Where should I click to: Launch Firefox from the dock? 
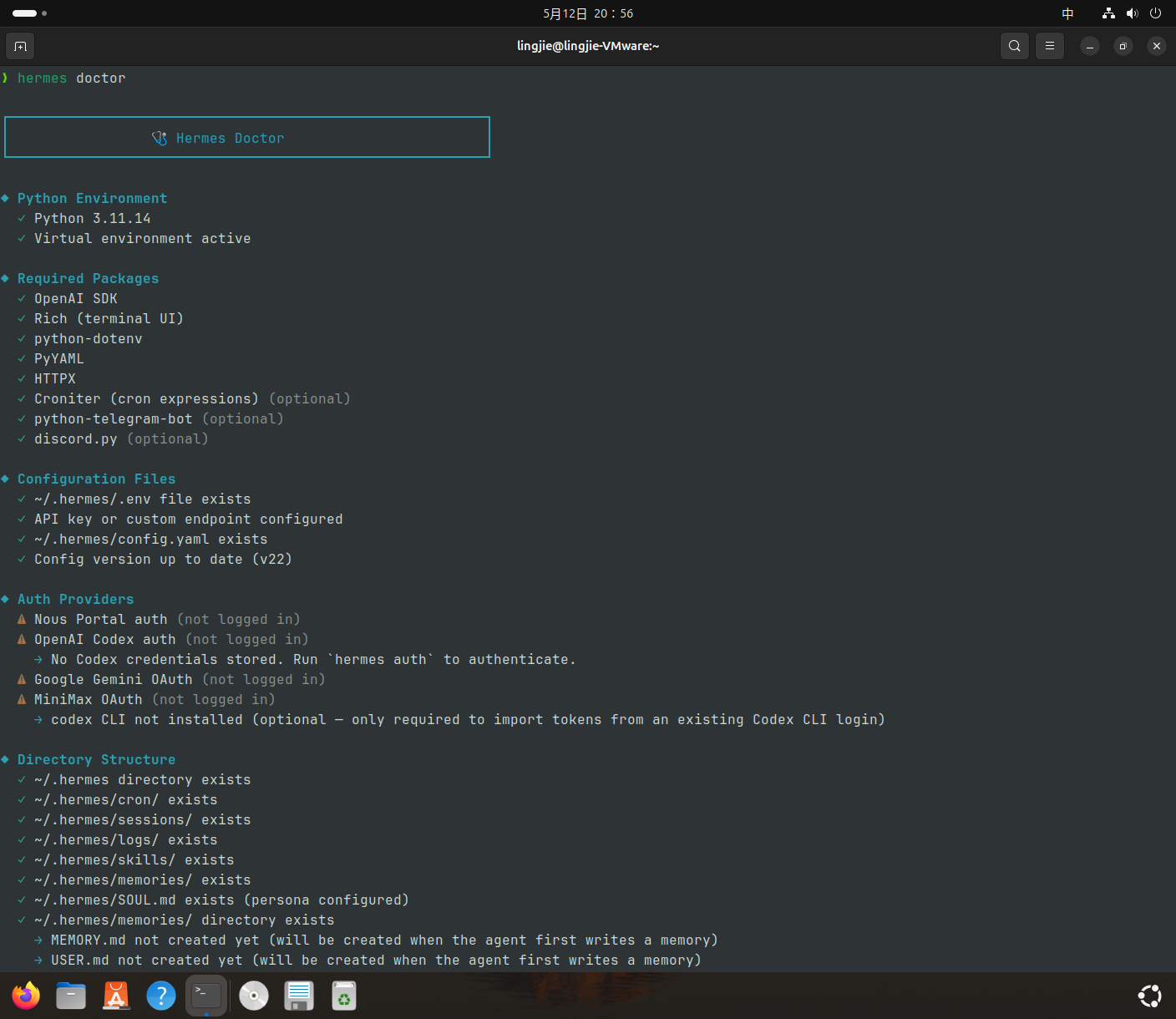coord(26,996)
